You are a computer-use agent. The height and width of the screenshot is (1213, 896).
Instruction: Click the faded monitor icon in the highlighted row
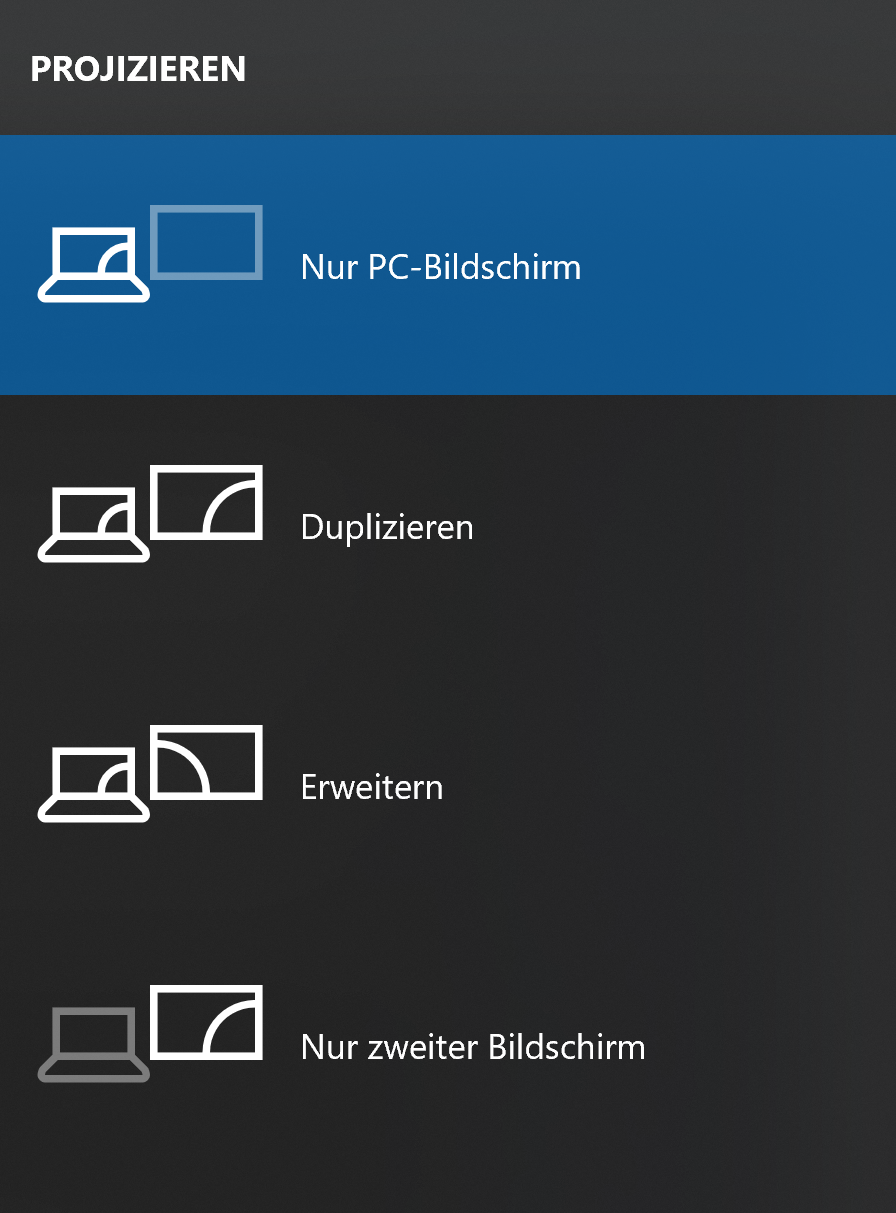(206, 242)
